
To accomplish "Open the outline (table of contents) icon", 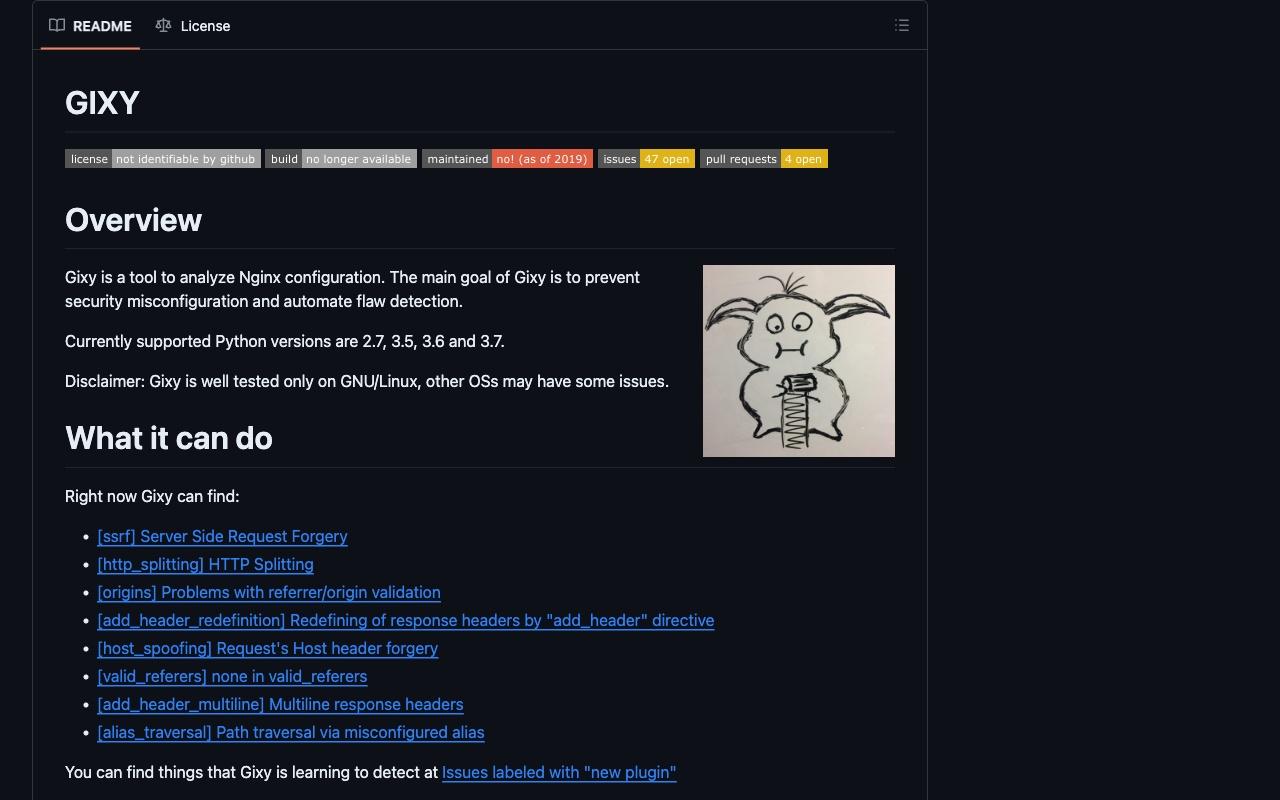I will pyautogui.click(x=901, y=26).
